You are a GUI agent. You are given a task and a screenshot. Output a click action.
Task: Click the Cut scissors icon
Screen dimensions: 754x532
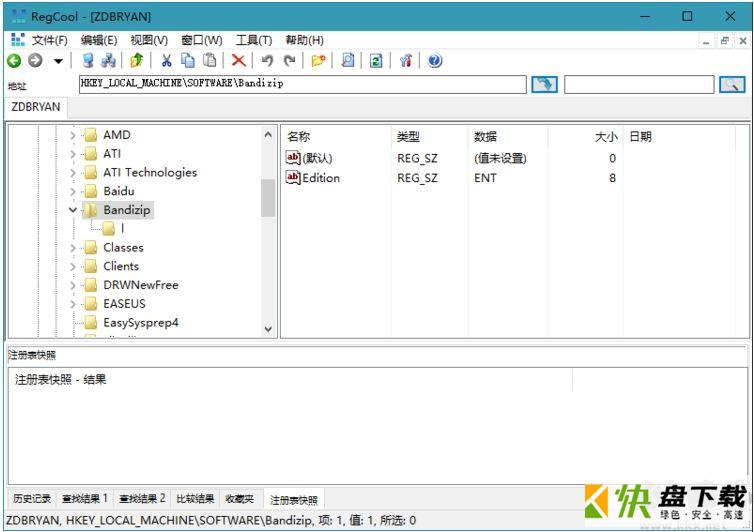(x=166, y=61)
